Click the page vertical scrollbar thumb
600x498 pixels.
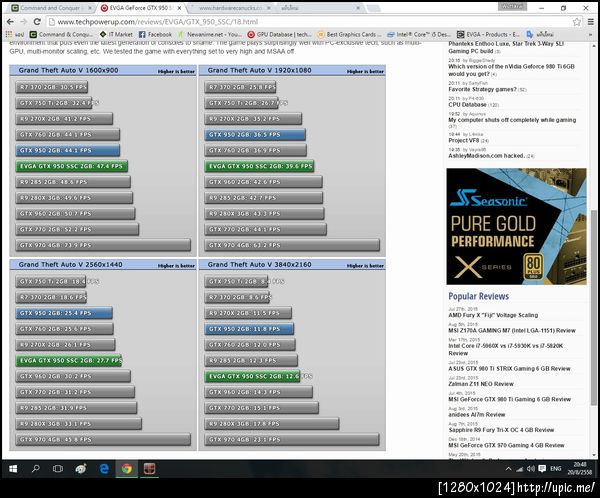(593, 307)
